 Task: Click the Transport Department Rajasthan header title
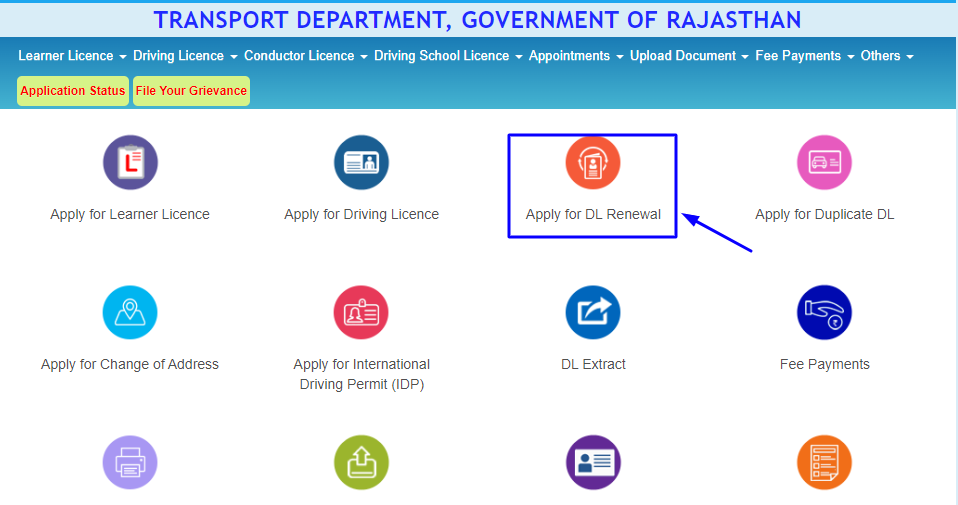pyautogui.click(x=477, y=20)
